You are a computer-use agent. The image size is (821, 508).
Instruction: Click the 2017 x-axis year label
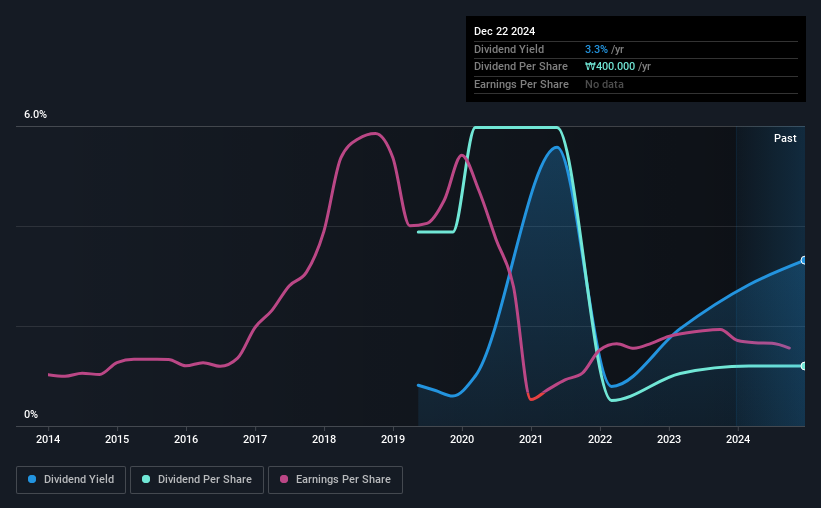[x=255, y=439]
